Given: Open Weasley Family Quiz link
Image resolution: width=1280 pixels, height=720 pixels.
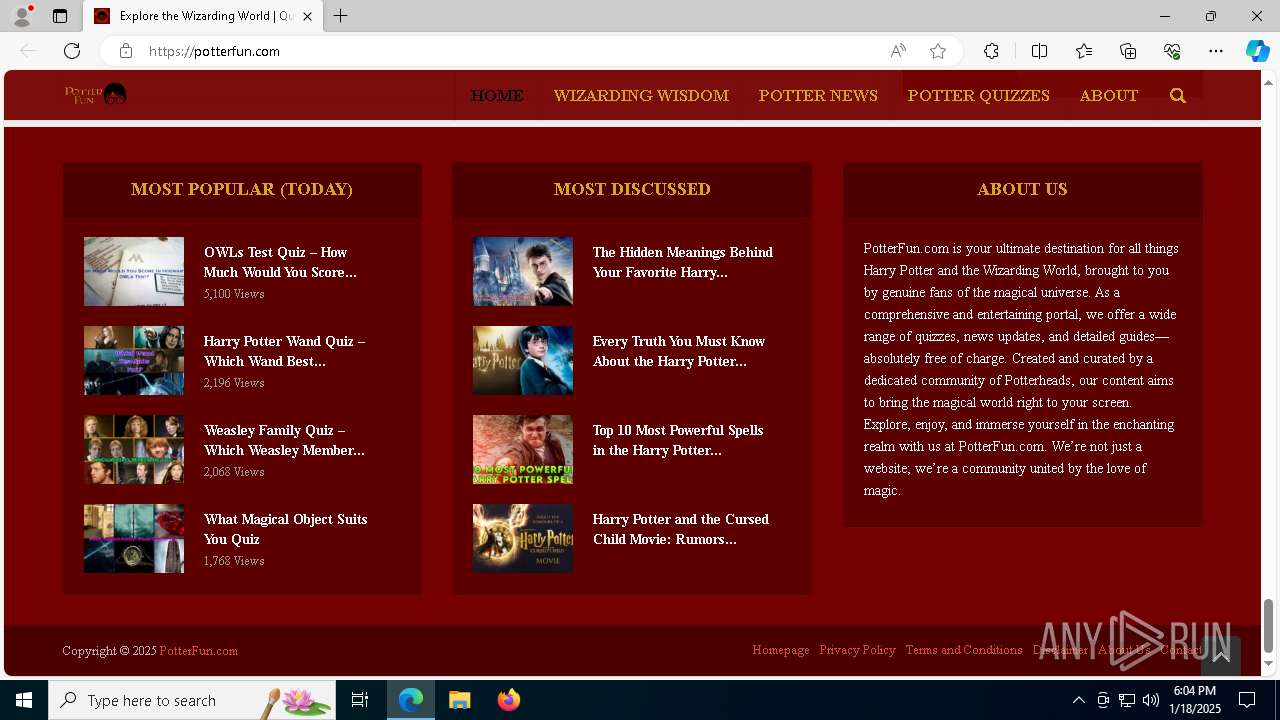Looking at the screenshot, I should [x=284, y=440].
